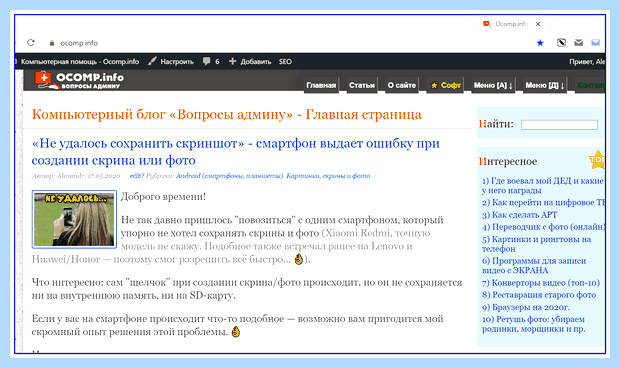Click the Привет account greeting
This screenshot has height=368, width=620.
tap(587, 62)
